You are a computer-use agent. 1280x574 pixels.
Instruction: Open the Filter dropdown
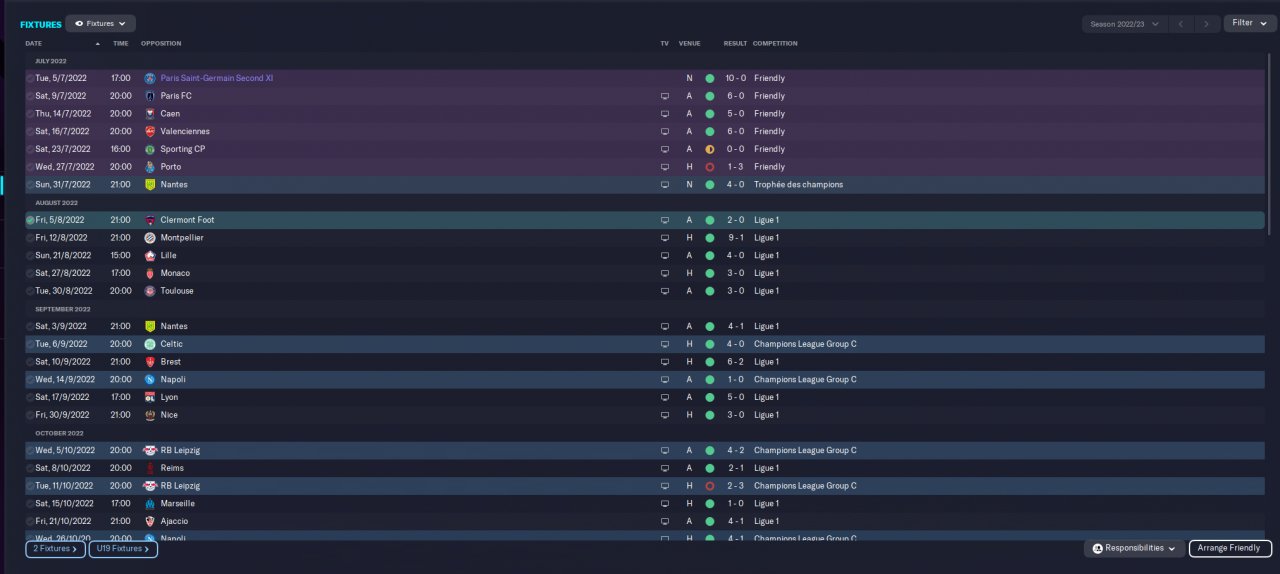[x=1249, y=23]
